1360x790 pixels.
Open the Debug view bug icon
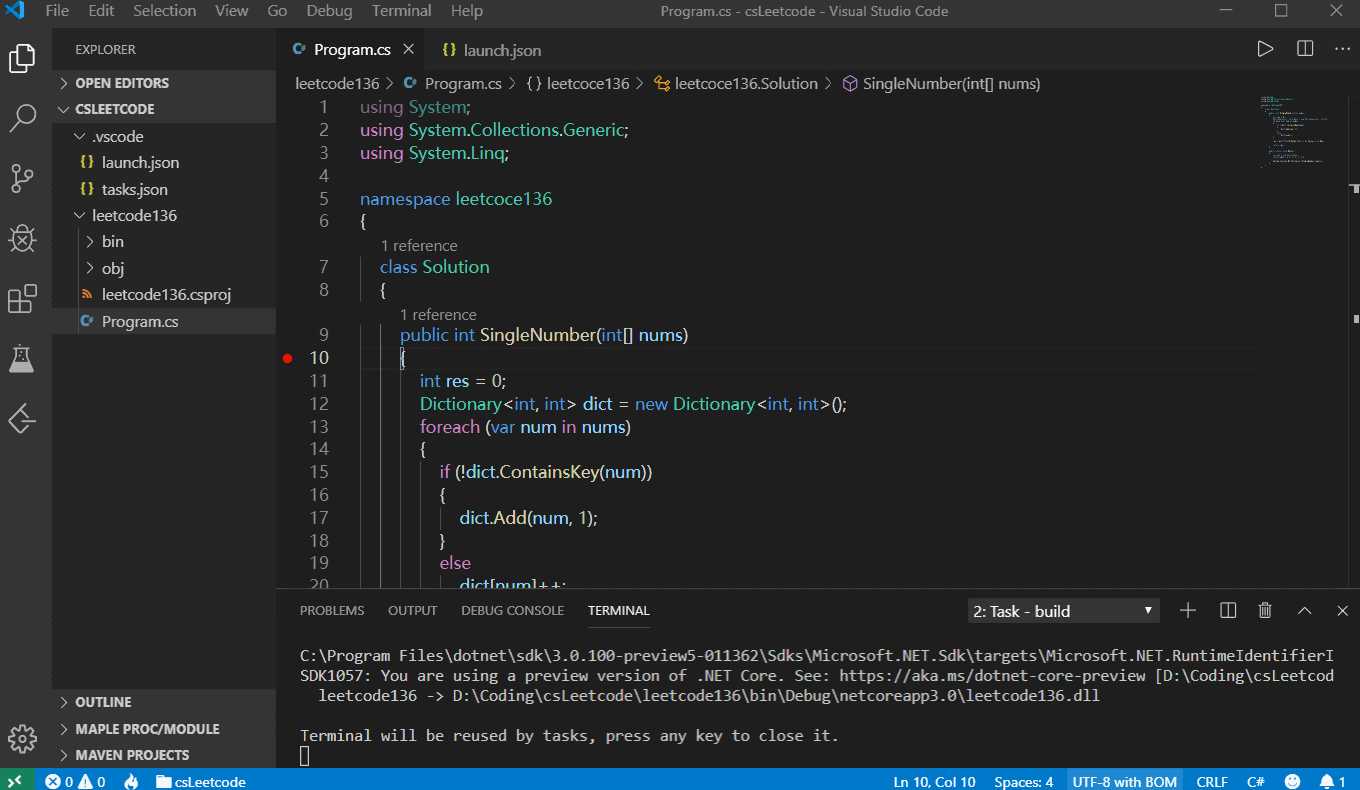22,239
